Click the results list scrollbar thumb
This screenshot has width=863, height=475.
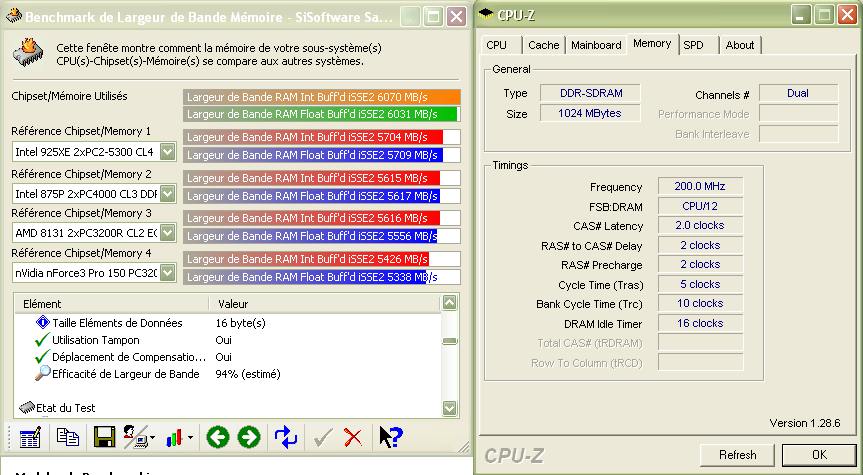449,341
